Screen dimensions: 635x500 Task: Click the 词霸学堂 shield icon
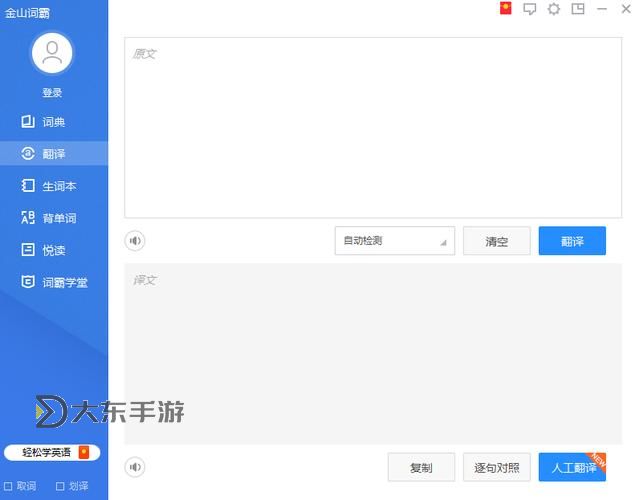point(28,281)
